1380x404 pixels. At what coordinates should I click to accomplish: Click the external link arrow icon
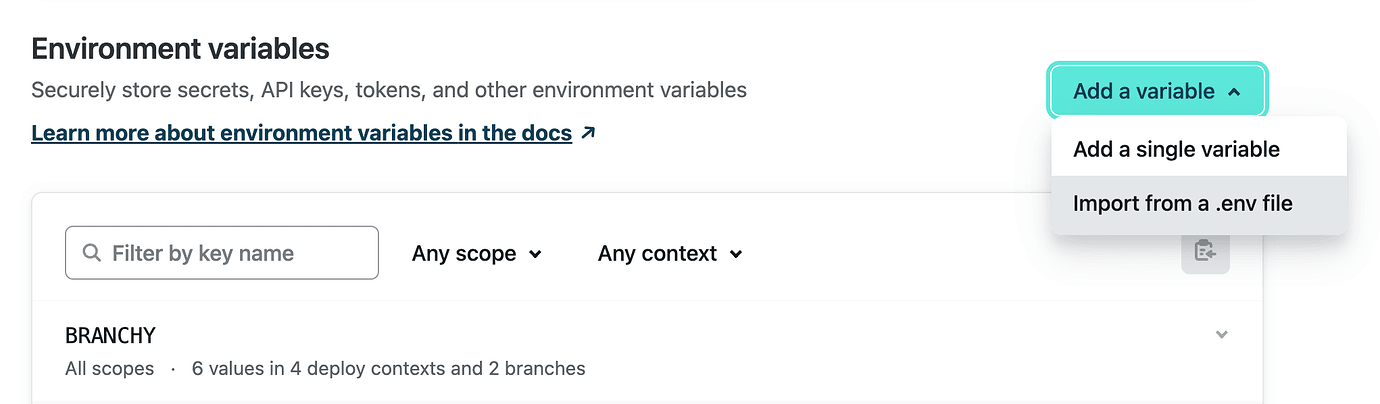tap(588, 132)
